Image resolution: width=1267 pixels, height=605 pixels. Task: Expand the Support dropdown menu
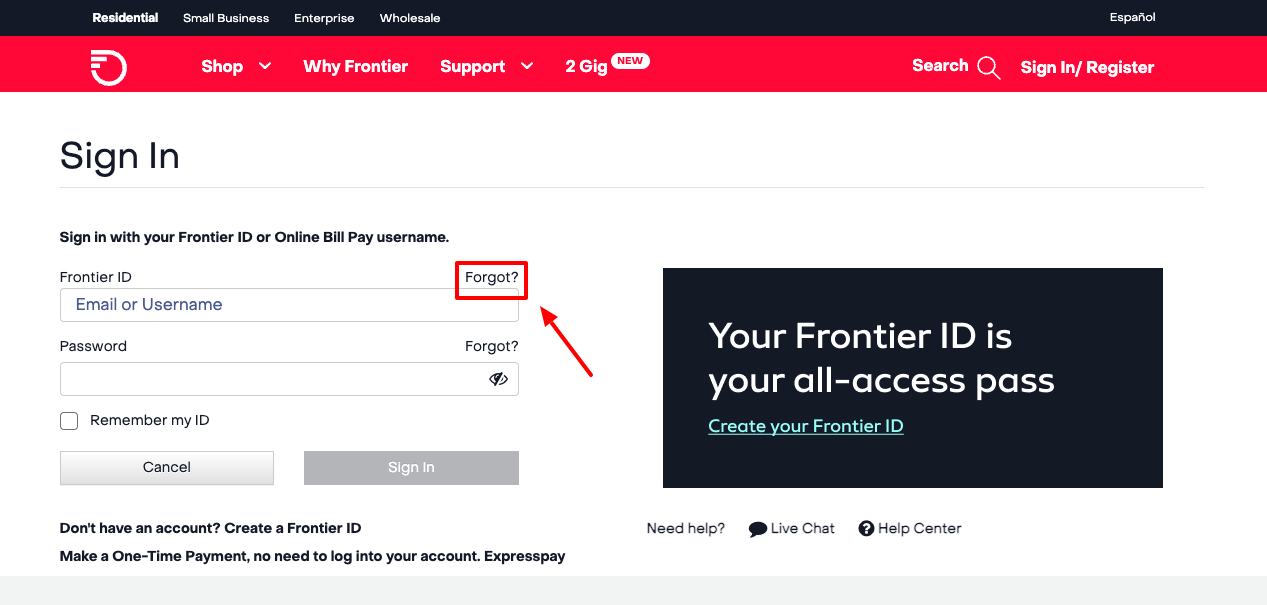coord(485,66)
